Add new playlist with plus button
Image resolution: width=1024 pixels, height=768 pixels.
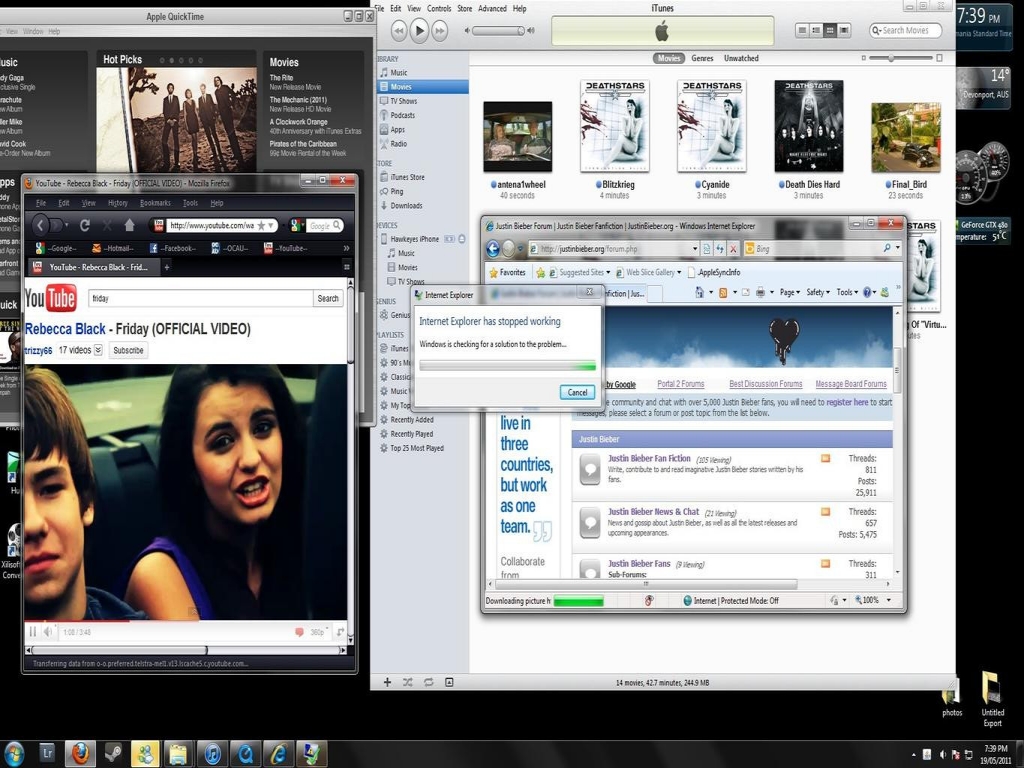387,682
